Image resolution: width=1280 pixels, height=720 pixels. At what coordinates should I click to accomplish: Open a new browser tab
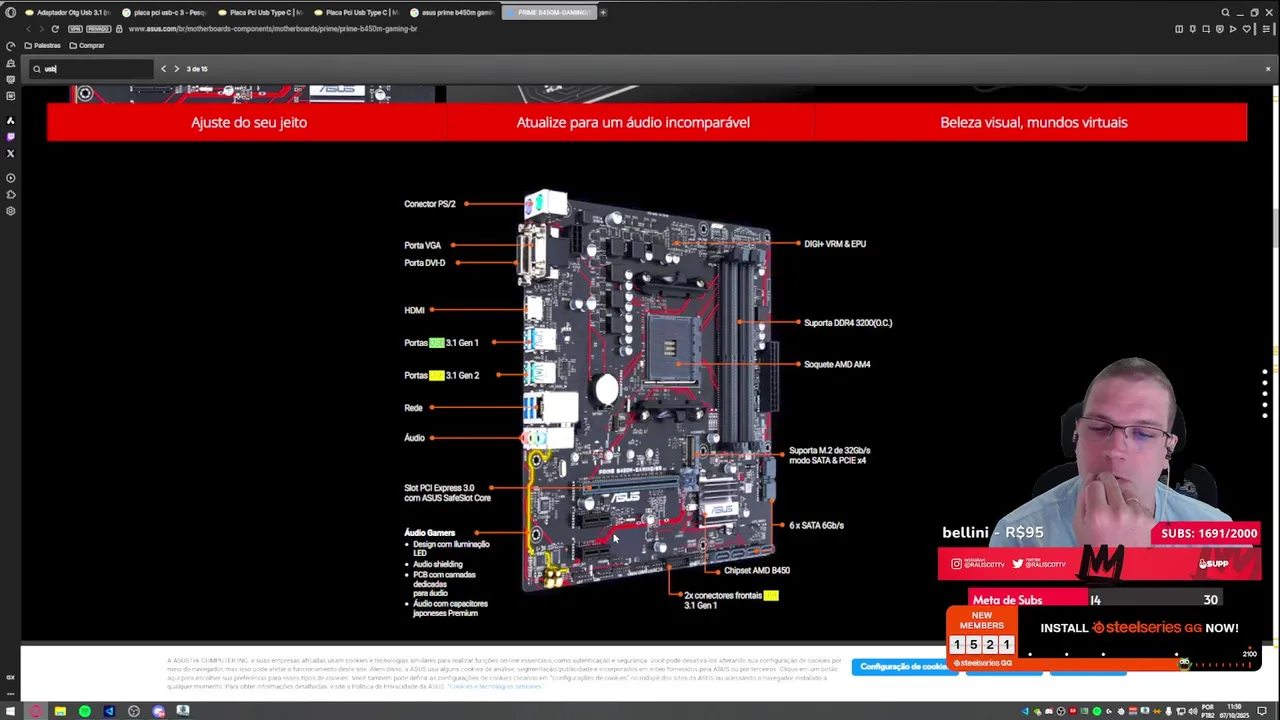click(x=603, y=12)
